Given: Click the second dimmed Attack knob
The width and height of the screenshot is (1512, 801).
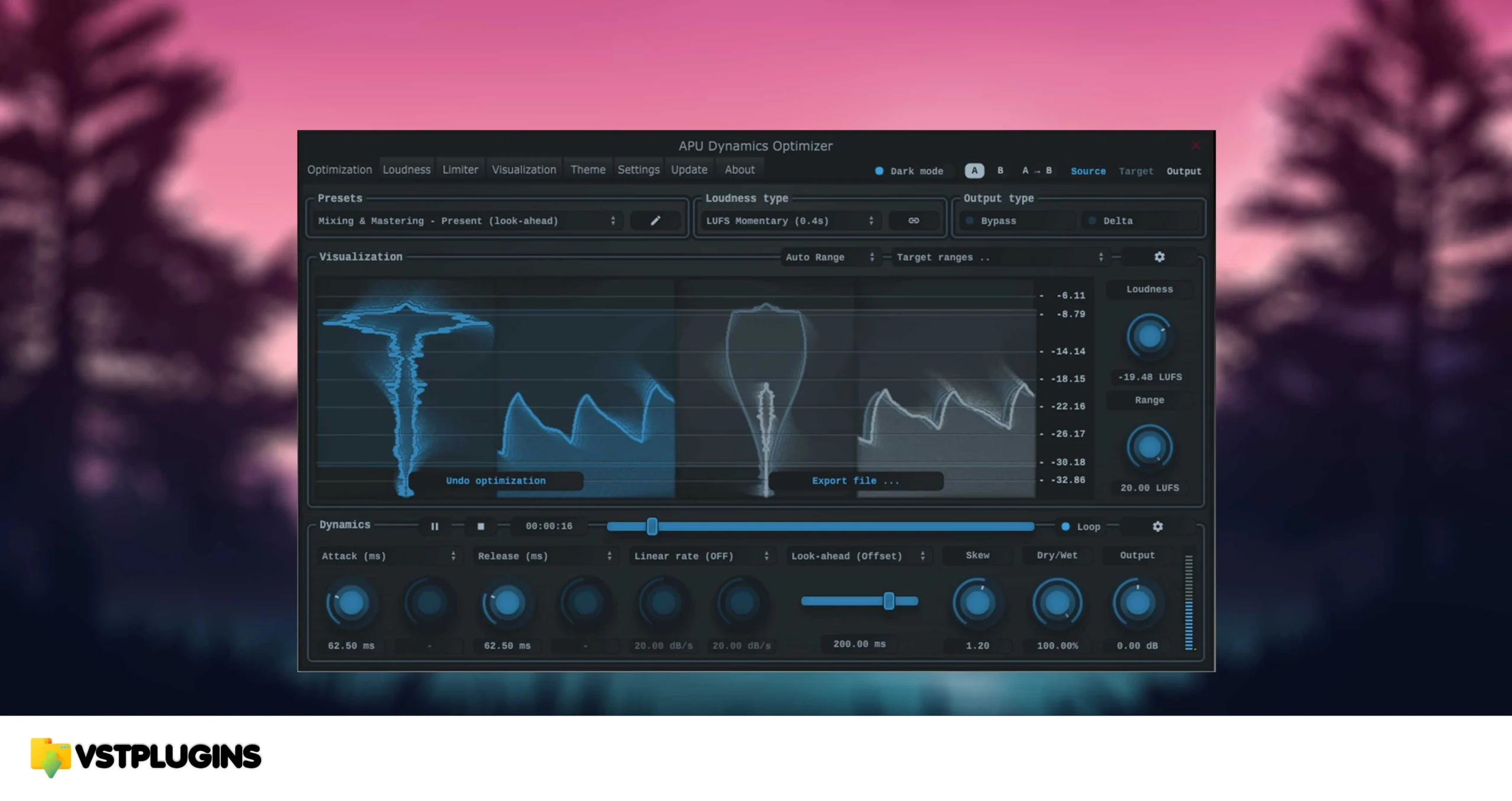Looking at the screenshot, I should [x=429, y=603].
